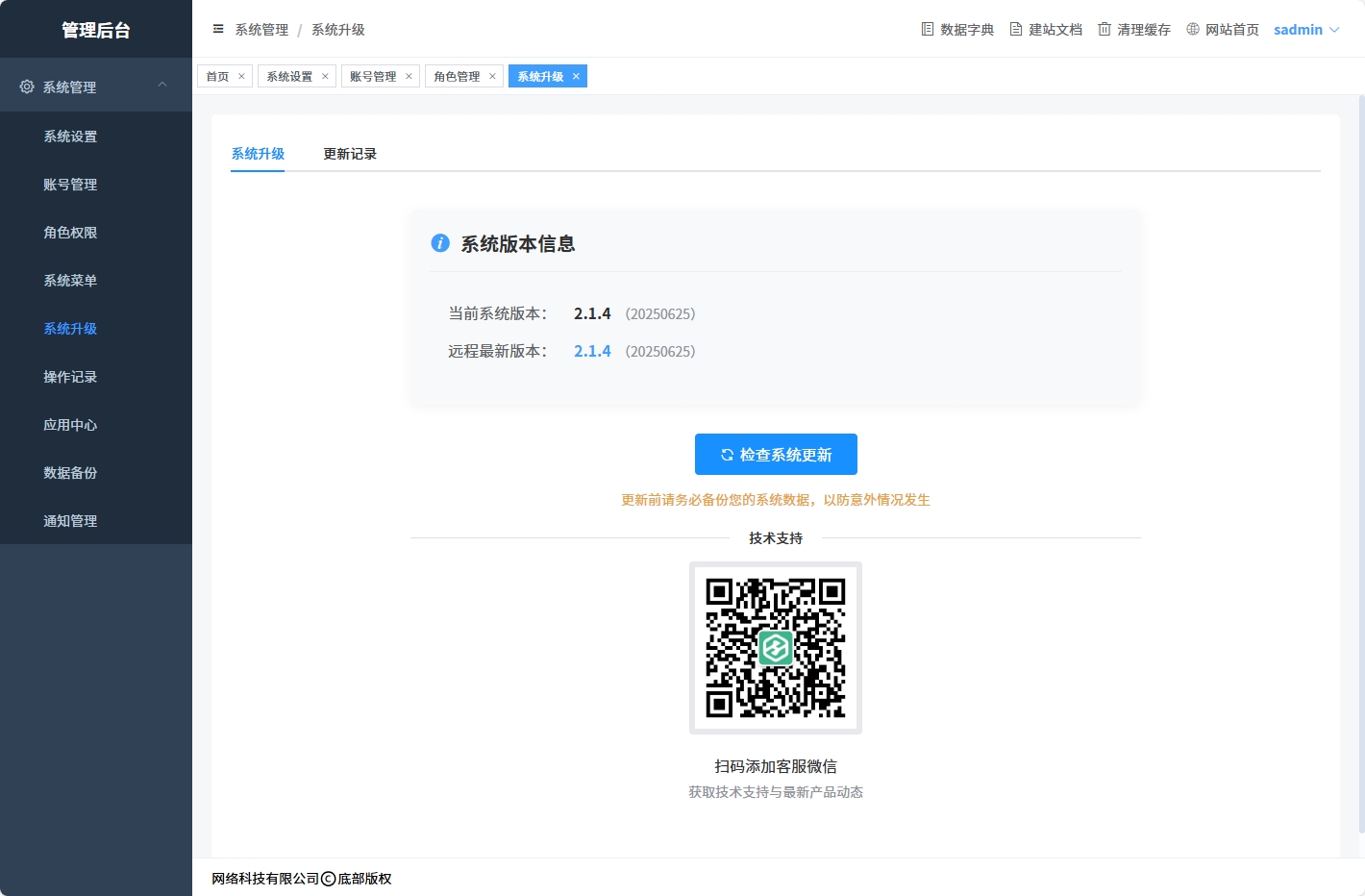Screen dimensions: 1365x896
Task: Click the 网络科技有限公司 footer text
Action: tap(265, 879)
